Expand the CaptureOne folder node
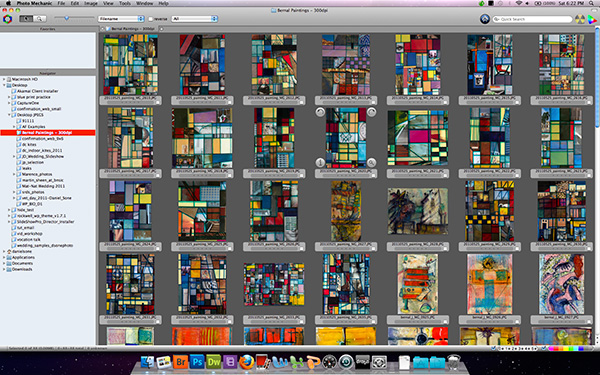Image resolution: width=600 pixels, height=375 pixels. 9,103
